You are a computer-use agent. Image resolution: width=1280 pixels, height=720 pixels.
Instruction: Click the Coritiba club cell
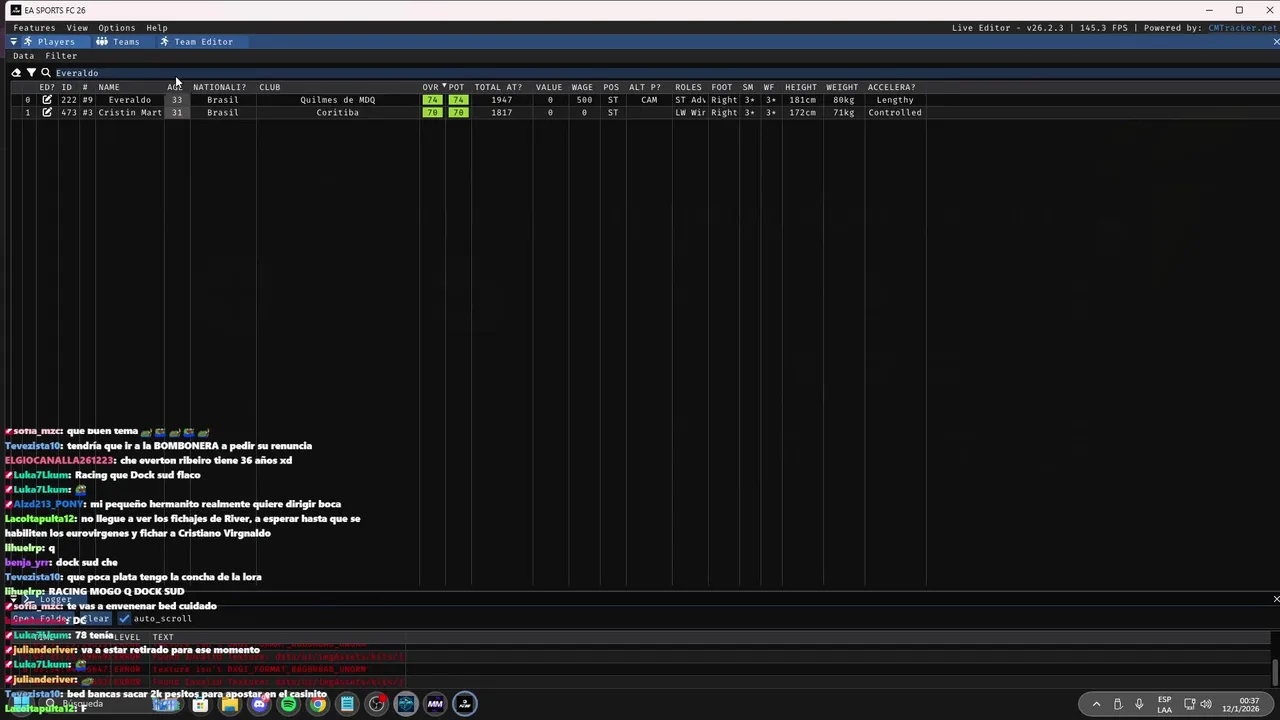tap(337, 113)
